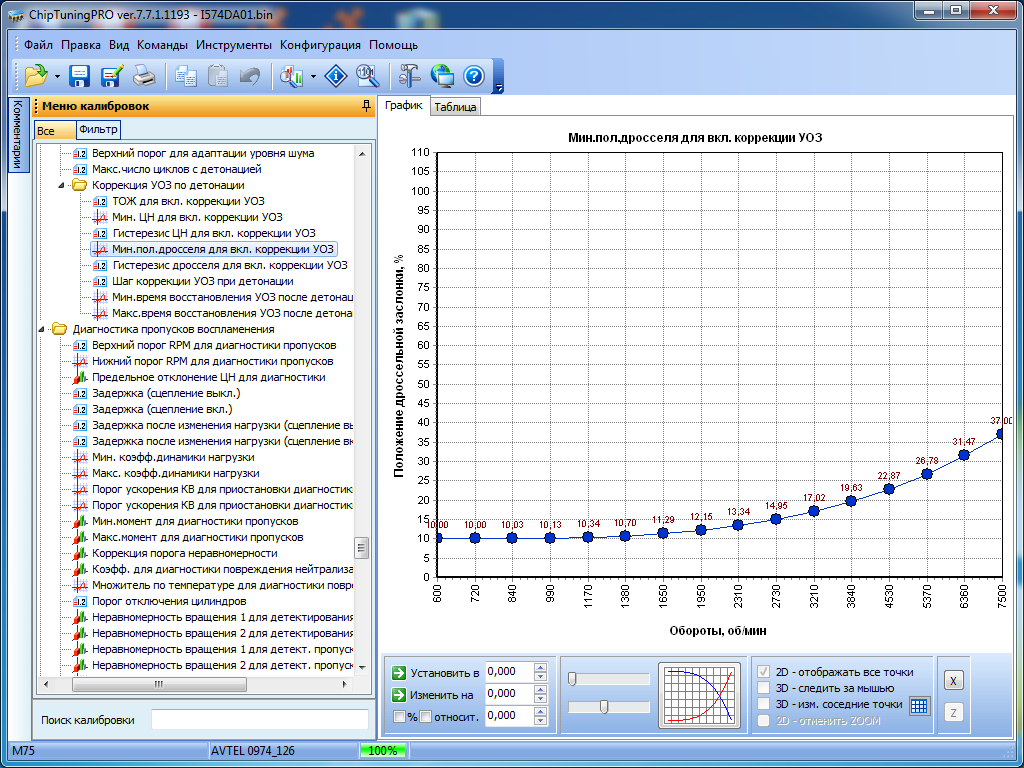Screen dimensions: 1024x768
Task: Open help with the question mark icon
Action: pos(473,75)
